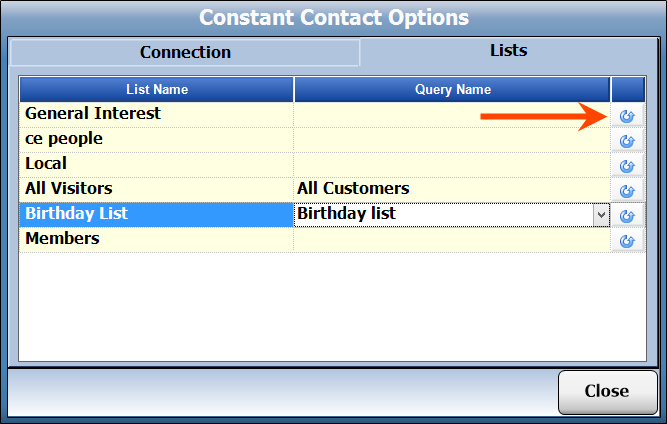Refresh the All Visitors list row

[x=627, y=190]
